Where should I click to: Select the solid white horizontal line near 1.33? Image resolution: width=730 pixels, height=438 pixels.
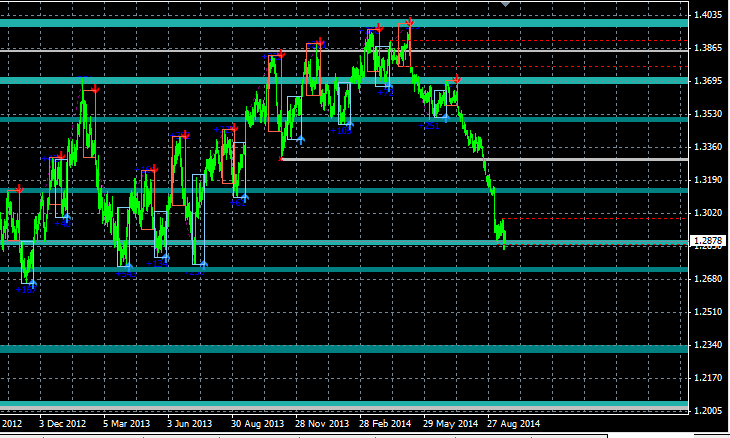click(480, 159)
